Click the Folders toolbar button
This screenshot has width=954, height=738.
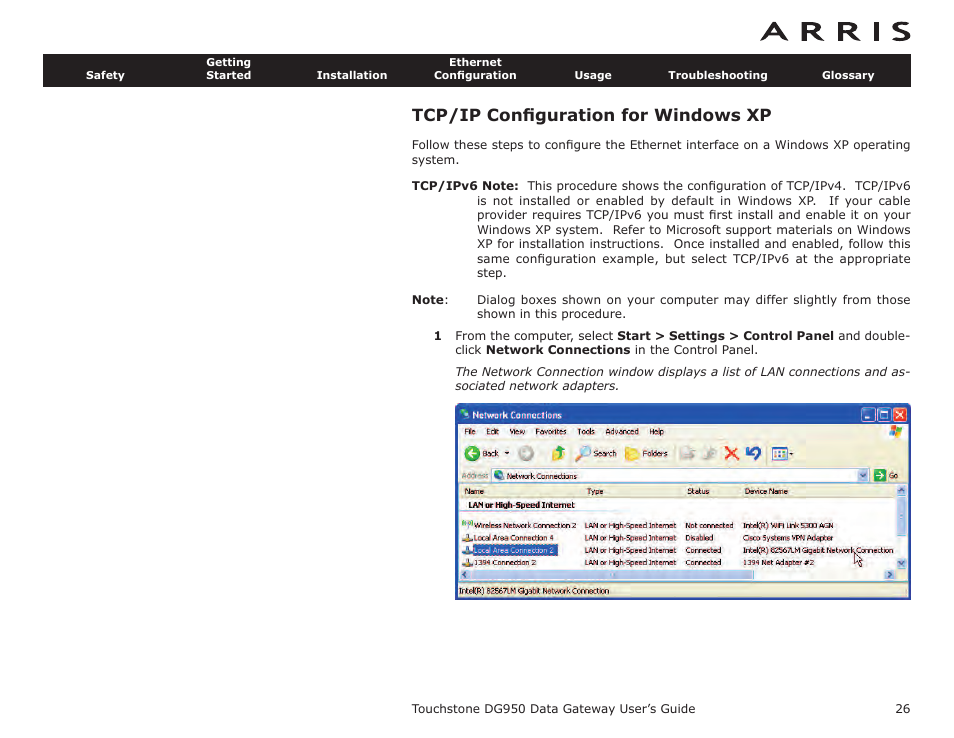[x=646, y=453]
